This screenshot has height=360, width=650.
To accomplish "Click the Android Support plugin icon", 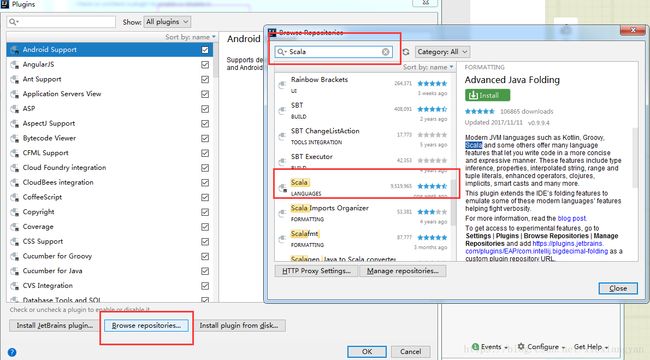I will [x=15, y=50].
